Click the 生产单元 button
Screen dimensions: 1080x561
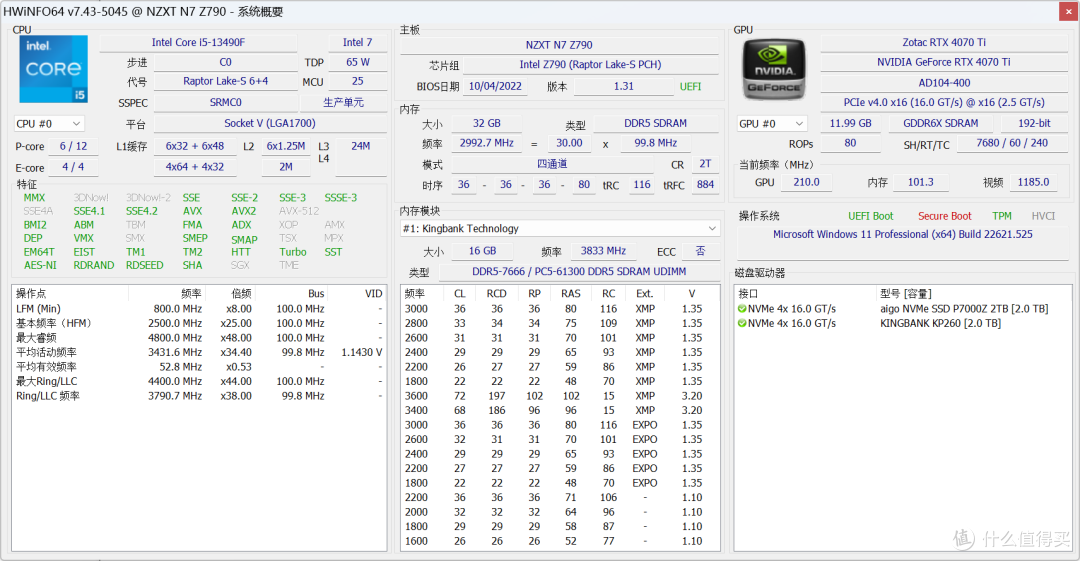point(344,103)
